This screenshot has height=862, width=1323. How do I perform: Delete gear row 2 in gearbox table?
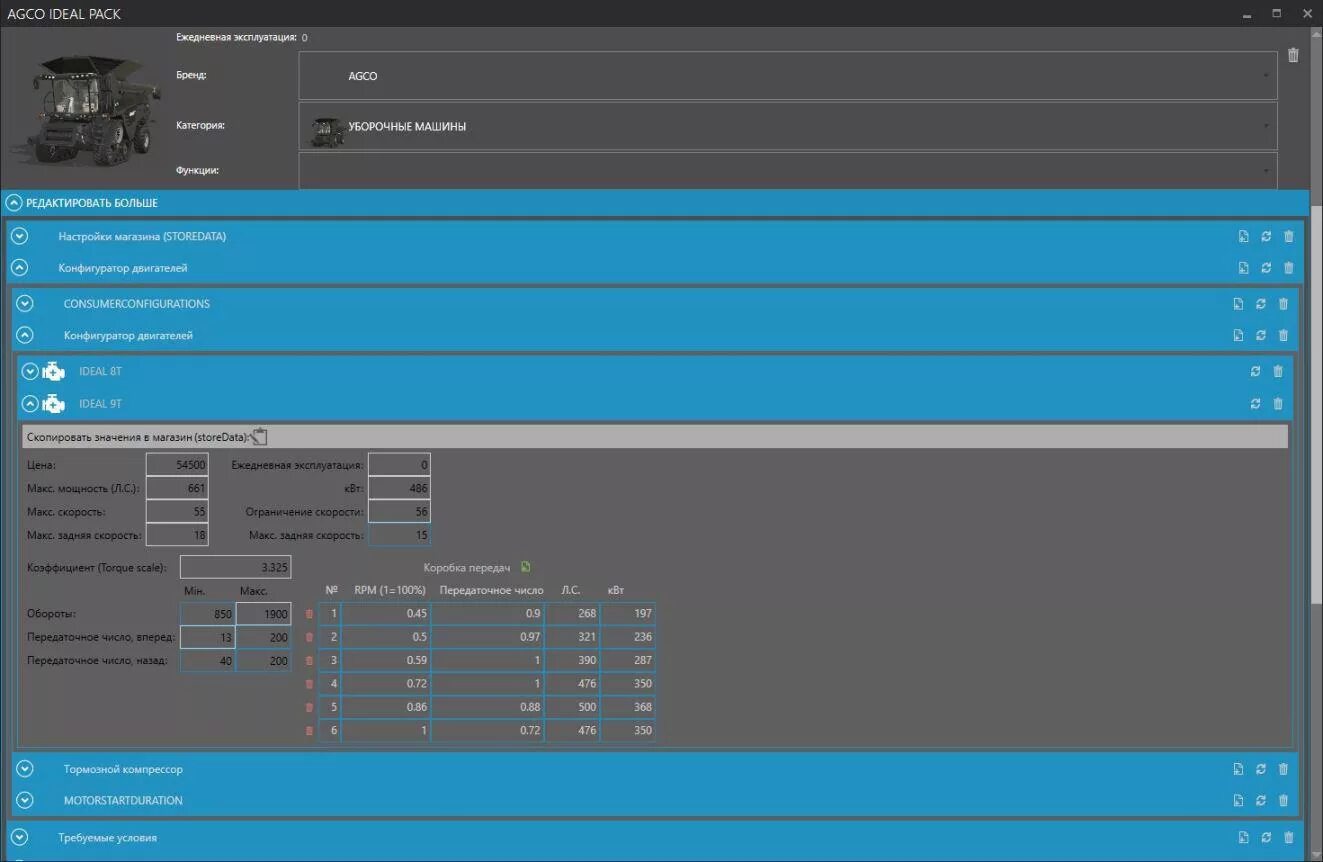tap(309, 637)
